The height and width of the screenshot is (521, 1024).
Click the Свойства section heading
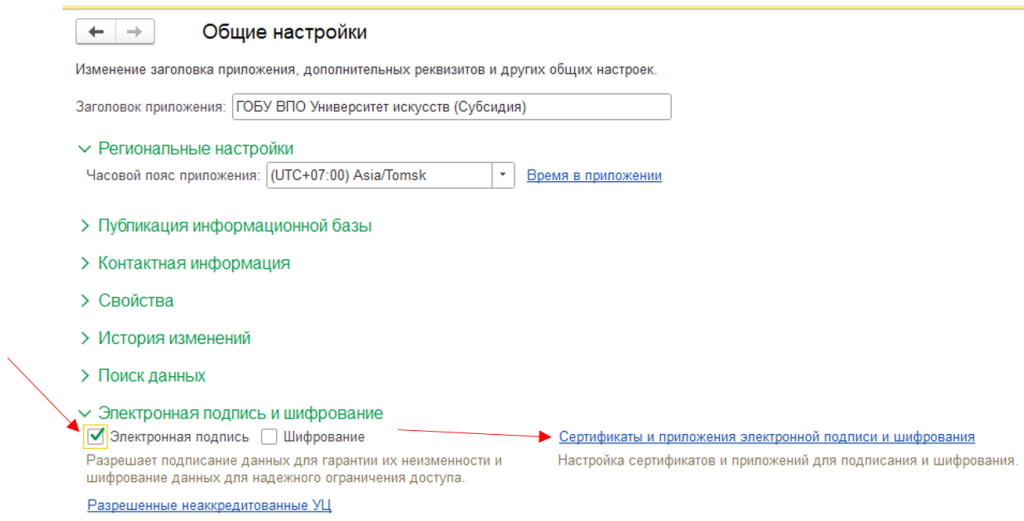[x=136, y=301]
